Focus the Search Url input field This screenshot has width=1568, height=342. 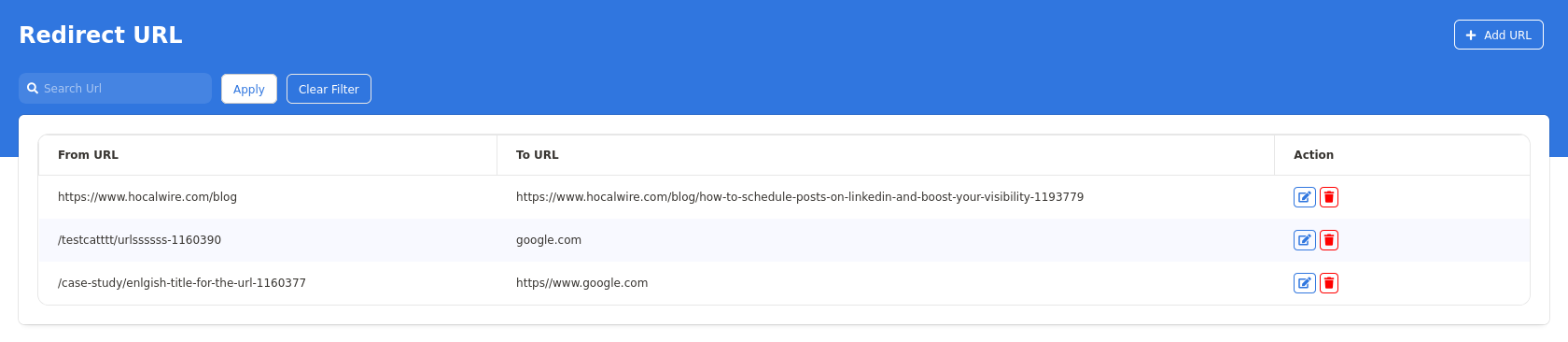[115, 89]
